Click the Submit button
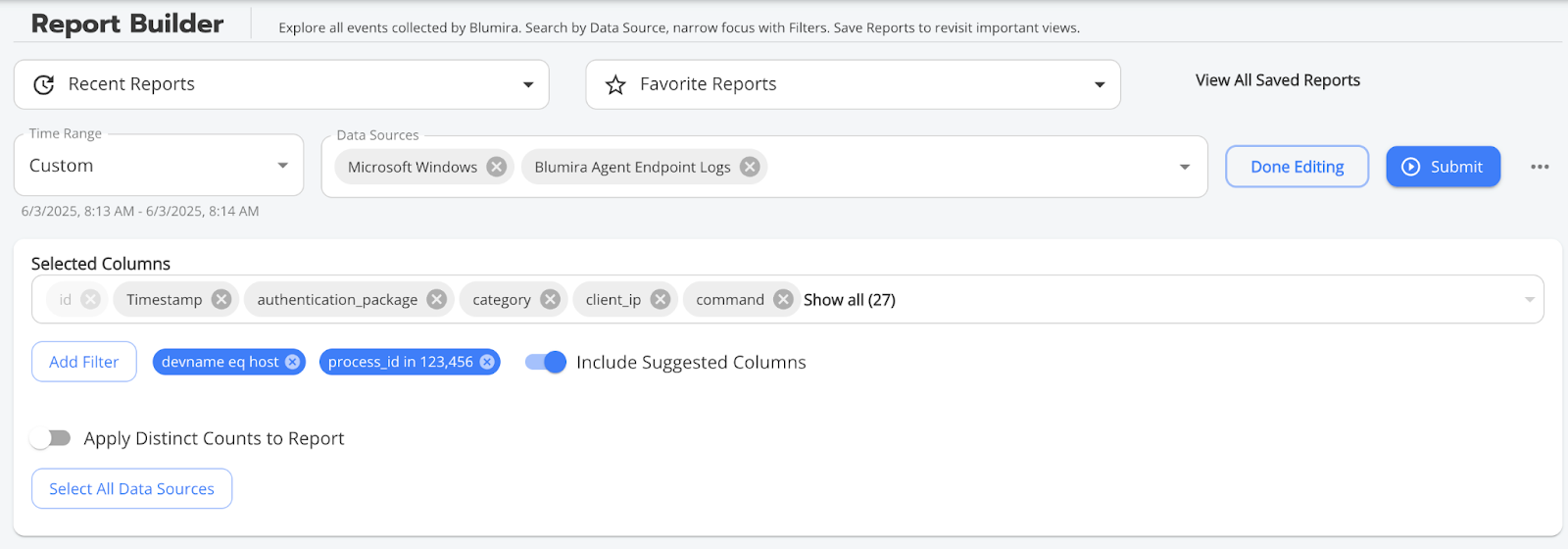This screenshot has height=549, width=1568. (1443, 167)
